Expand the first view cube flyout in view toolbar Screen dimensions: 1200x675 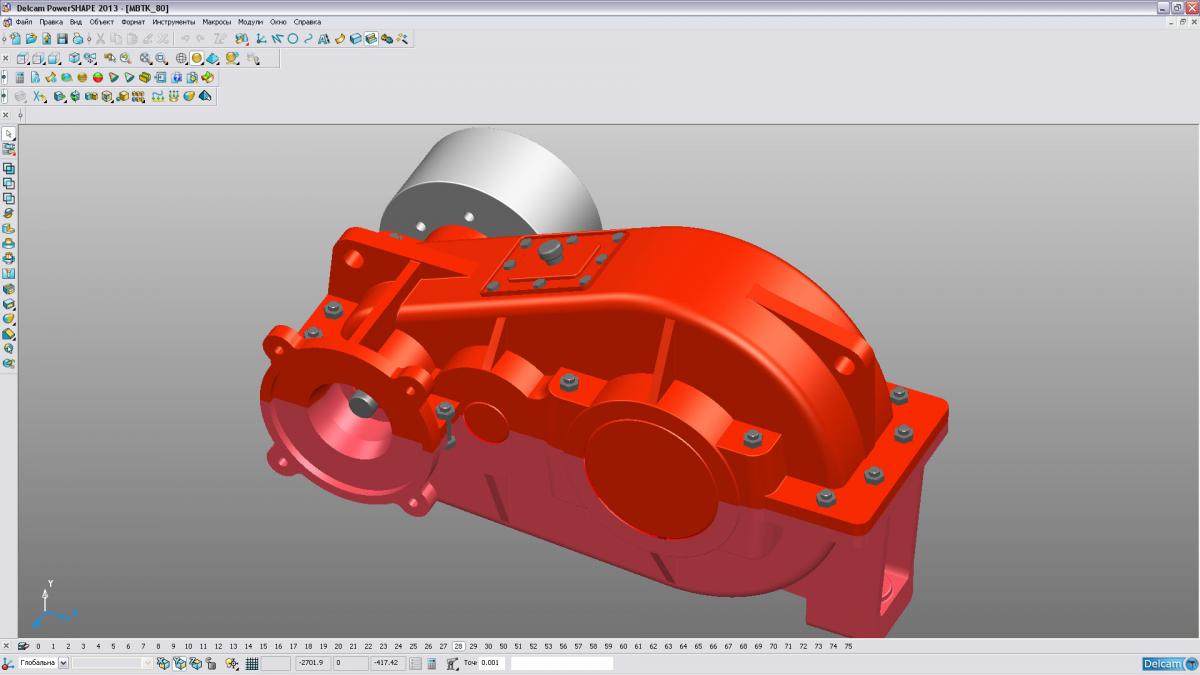pyautogui.click(x=23, y=58)
